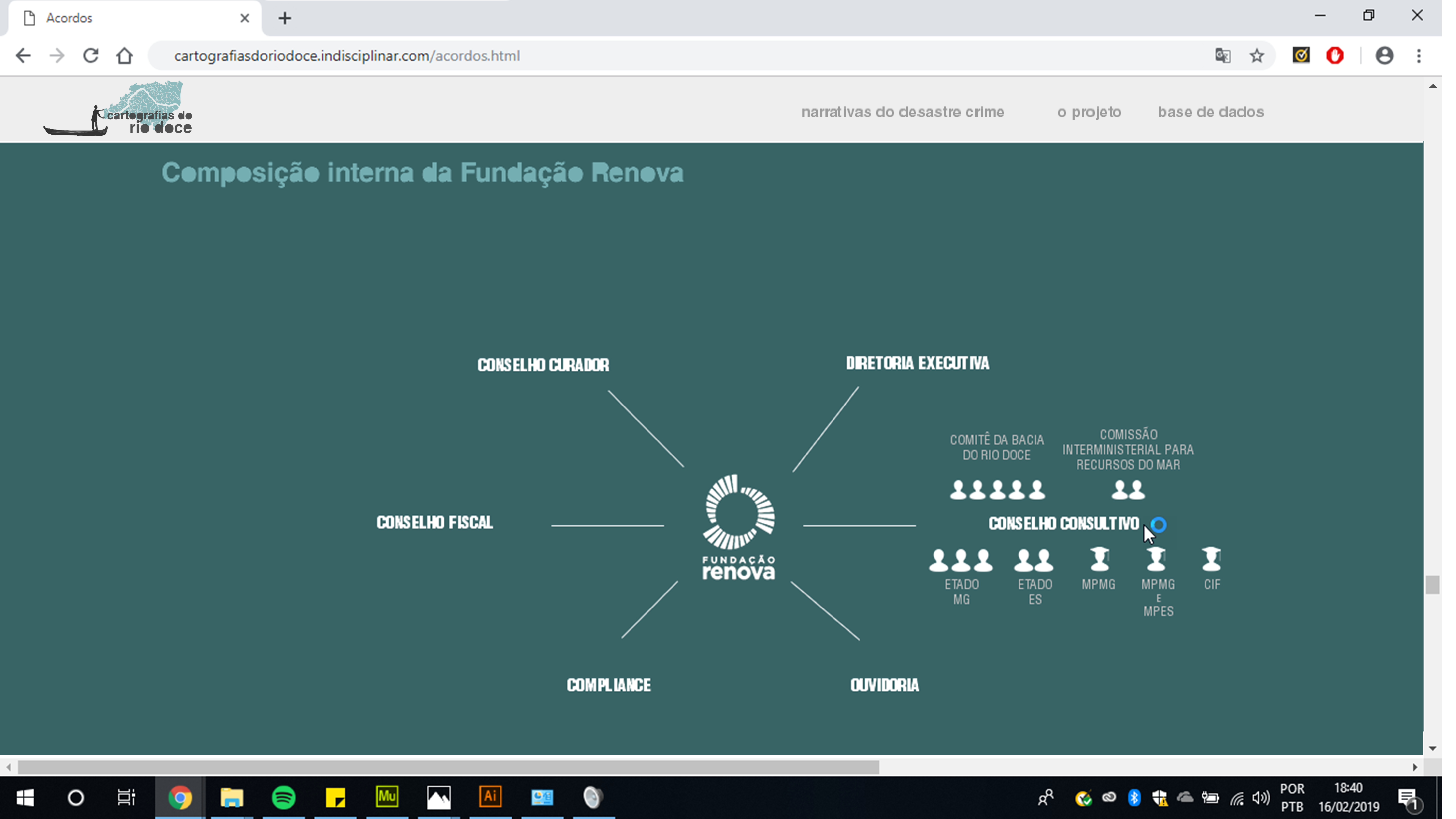The height and width of the screenshot is (819, 1456).
Task: Expand the Conselho Consultivo node
Action: point(1064,524)
